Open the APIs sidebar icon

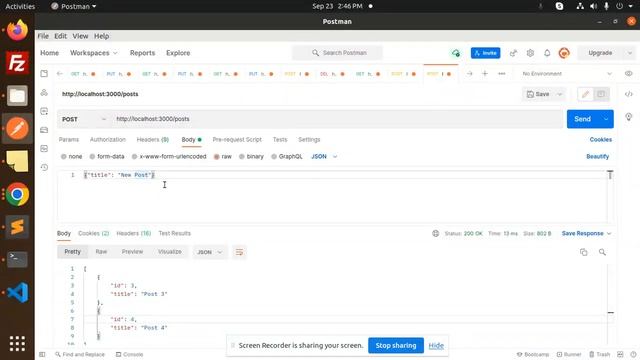pyautogui.click(x=44, y=93)
